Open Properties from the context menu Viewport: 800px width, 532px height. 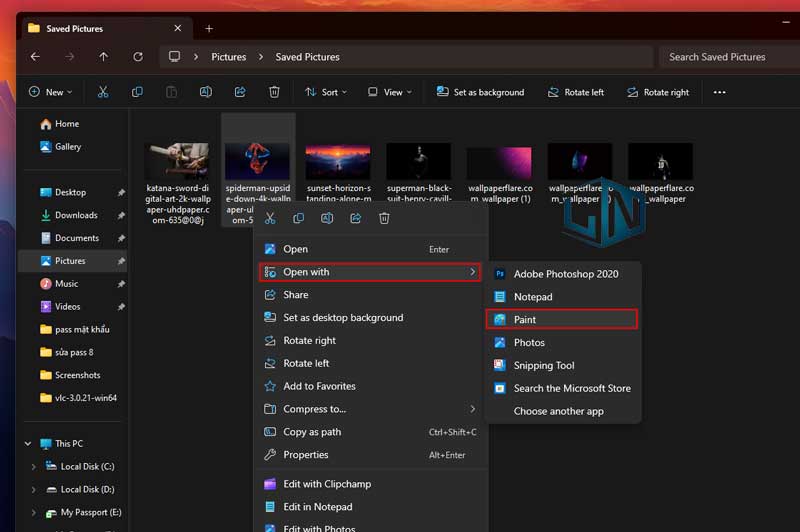click(370, 454)
